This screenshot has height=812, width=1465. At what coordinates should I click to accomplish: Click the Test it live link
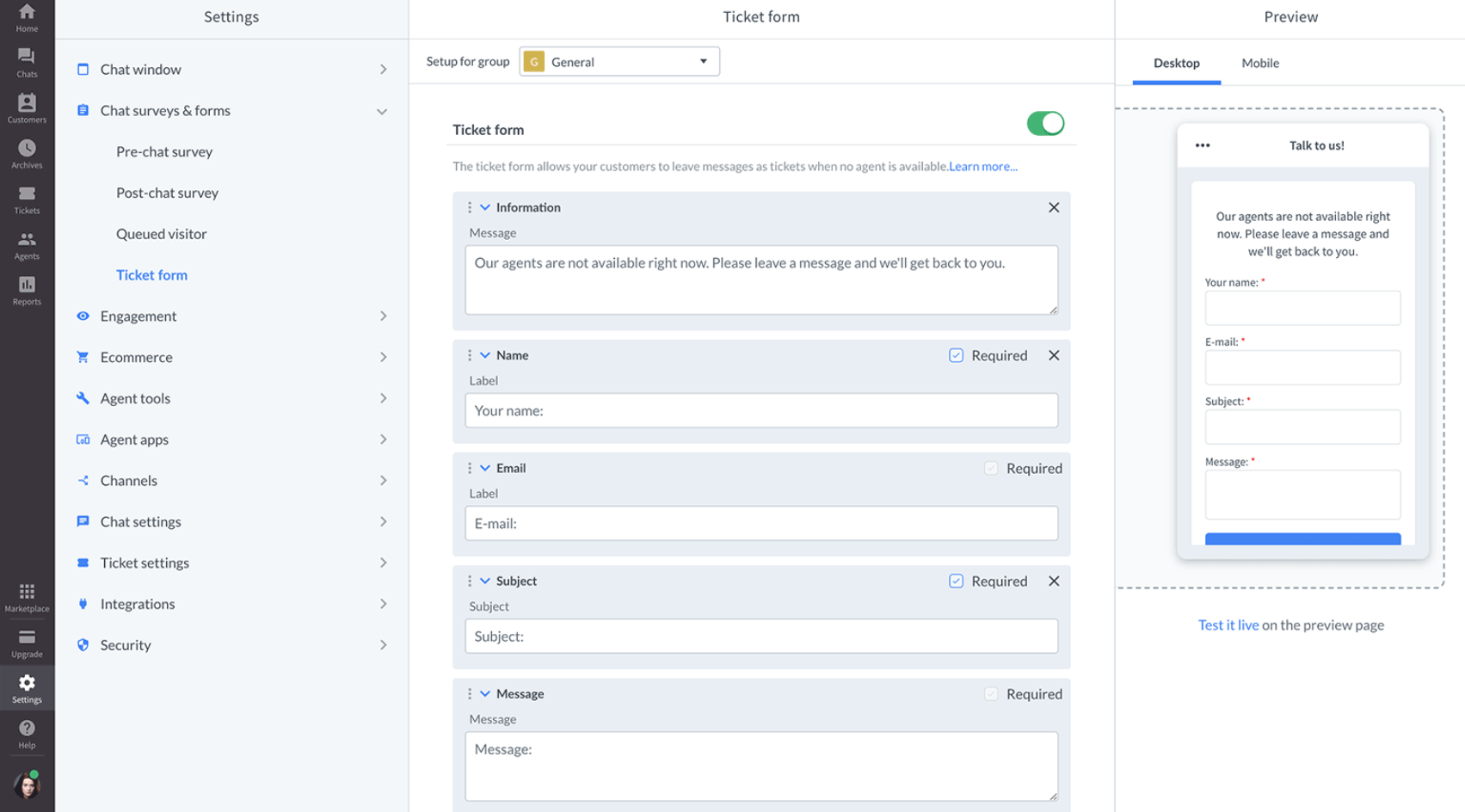click(1228, 624)
